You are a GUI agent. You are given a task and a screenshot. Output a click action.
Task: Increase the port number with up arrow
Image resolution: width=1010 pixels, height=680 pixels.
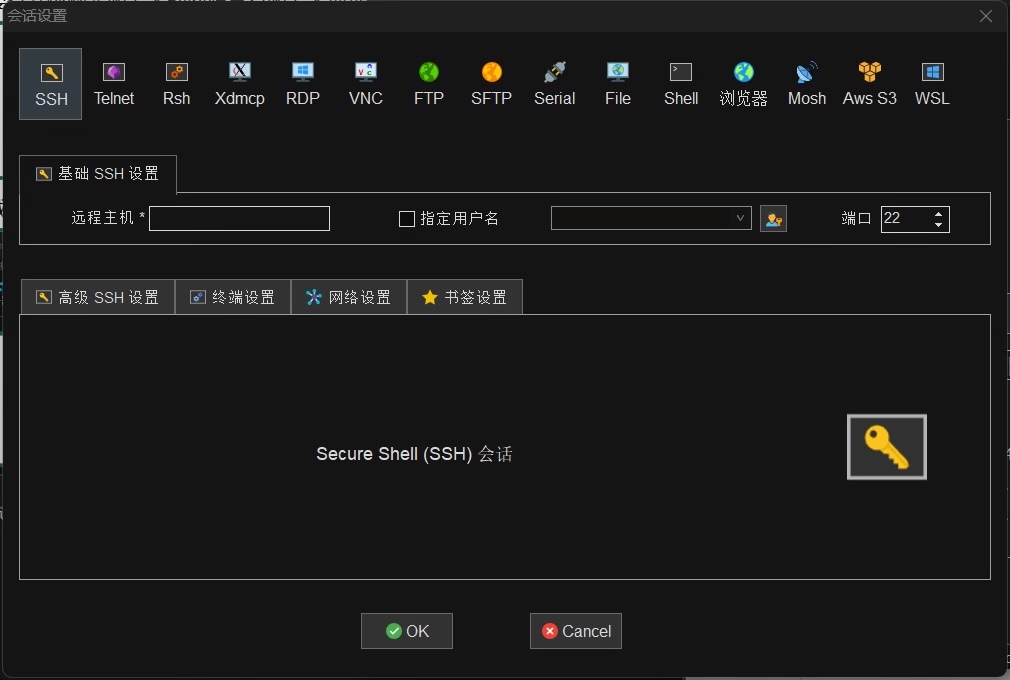click(x=939, y=214)
